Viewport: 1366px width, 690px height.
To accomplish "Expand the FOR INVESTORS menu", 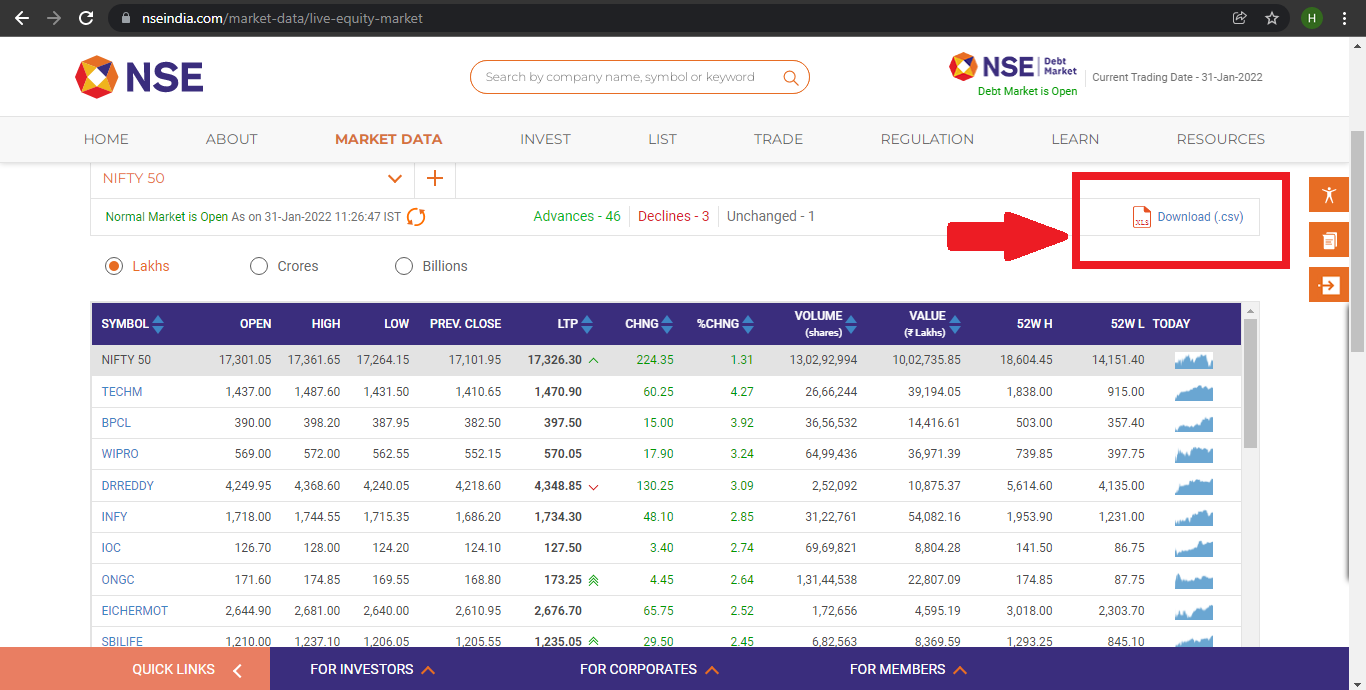I will [372, 669].
